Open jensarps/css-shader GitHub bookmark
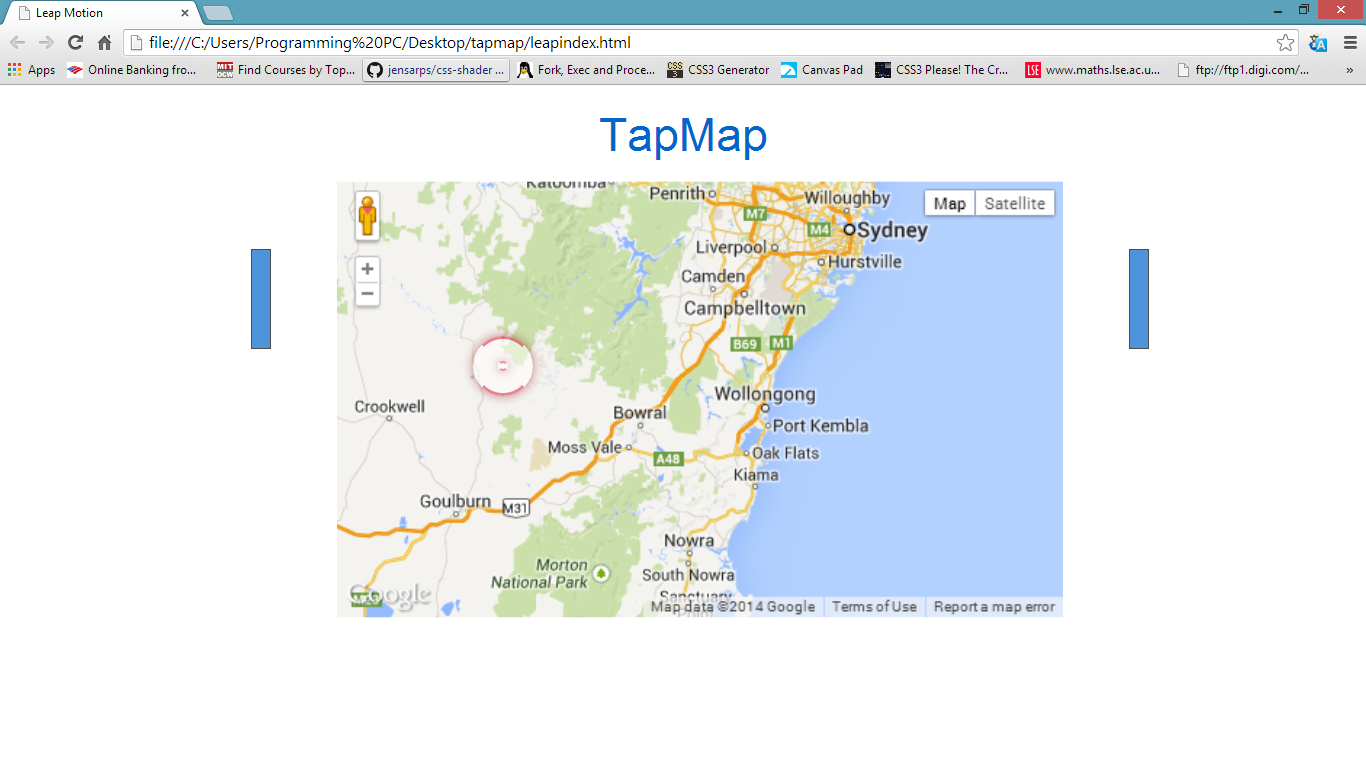 (x=436, y=70)
